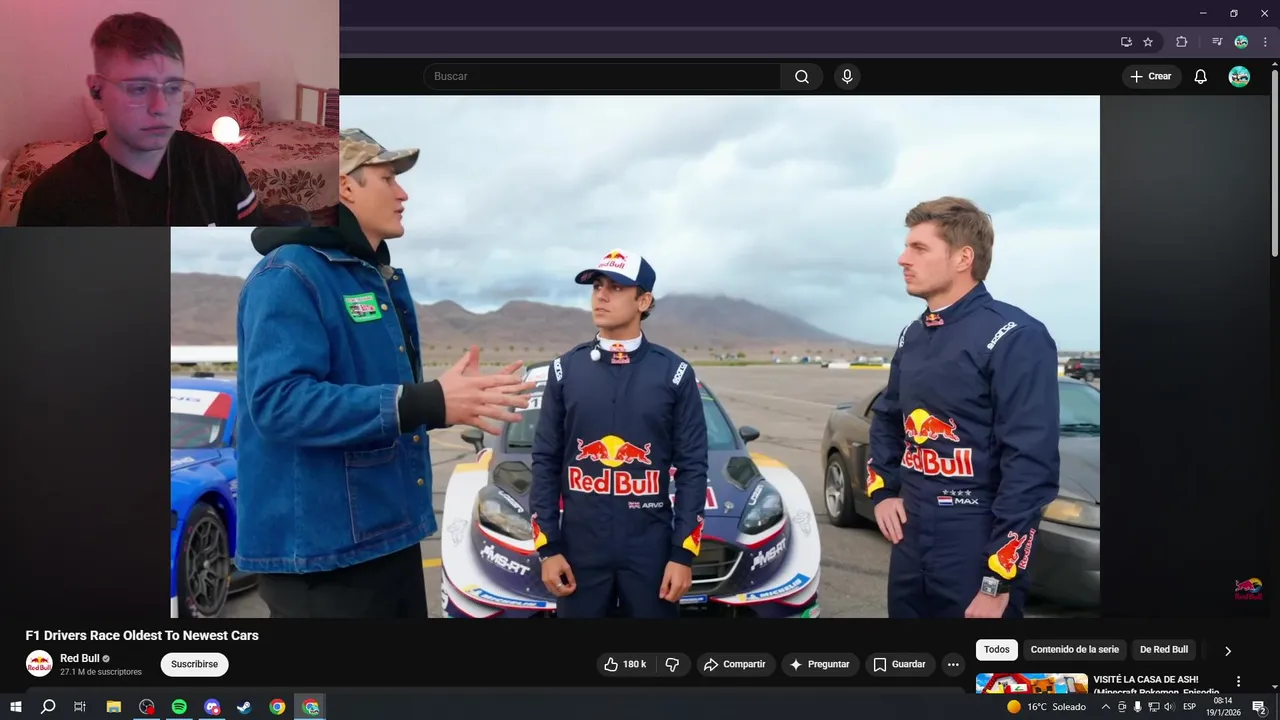Select the De Red Bull chip
The width and height of the screenshot is (1280, 720).
[1164, 650]
